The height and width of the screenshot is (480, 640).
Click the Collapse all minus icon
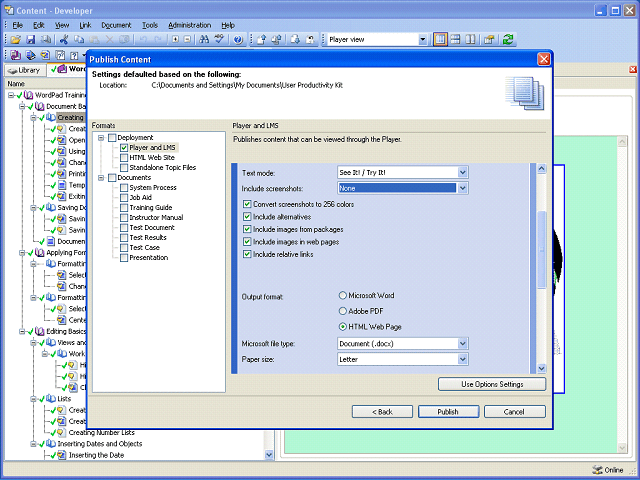[187, 40]
